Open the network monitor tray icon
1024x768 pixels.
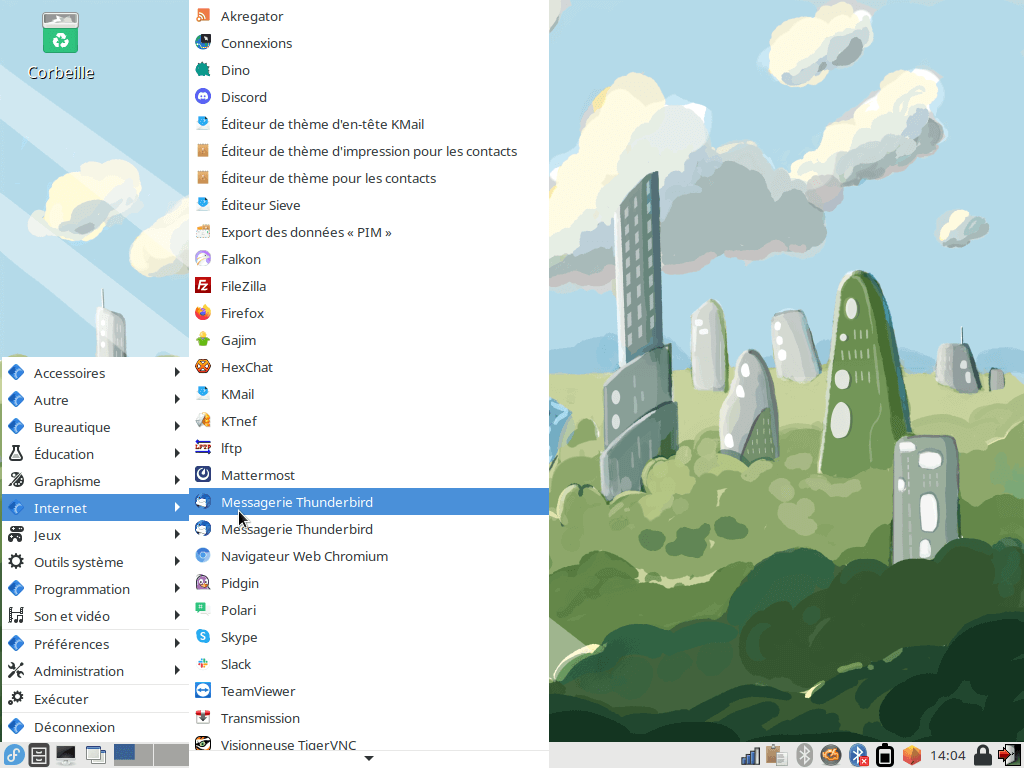click(x=750, y=756)
